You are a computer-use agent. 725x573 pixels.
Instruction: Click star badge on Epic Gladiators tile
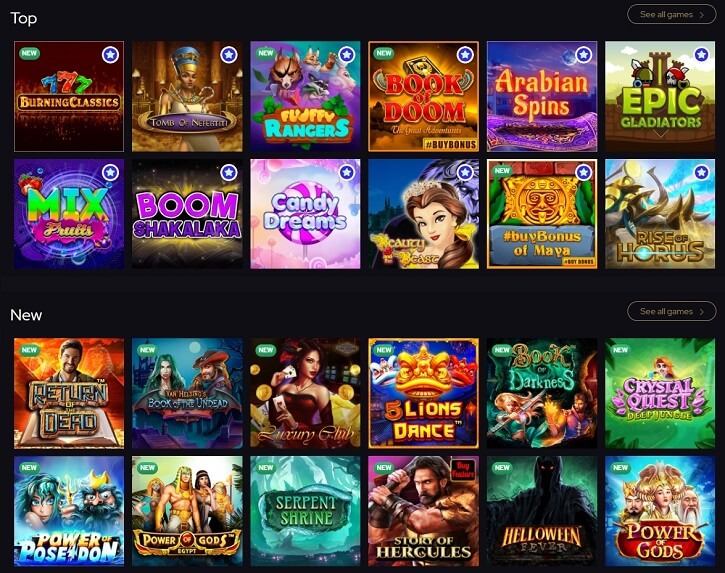coord(701,55)
